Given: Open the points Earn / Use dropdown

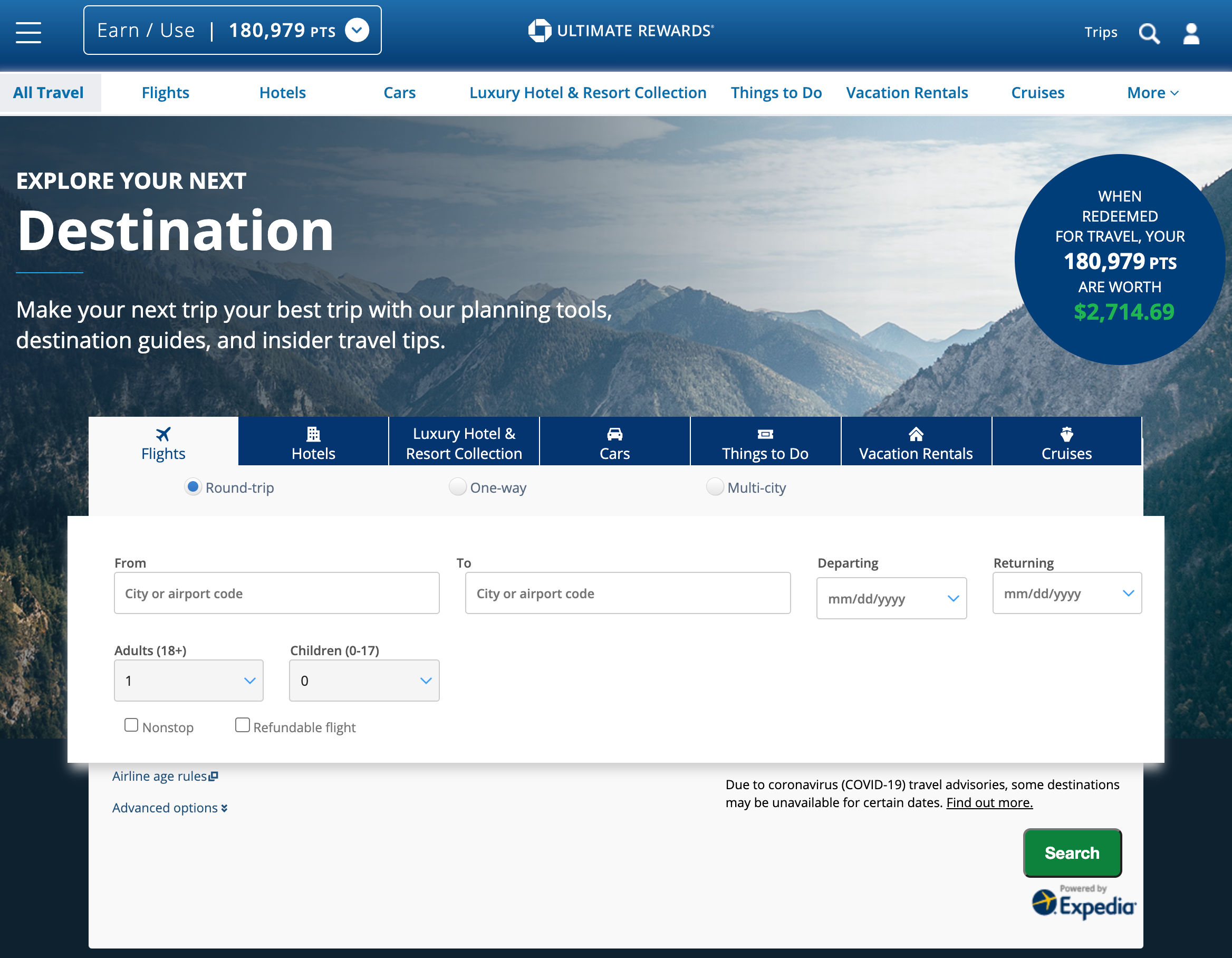Looking at the screenshot, I should [x=357, y=30].
